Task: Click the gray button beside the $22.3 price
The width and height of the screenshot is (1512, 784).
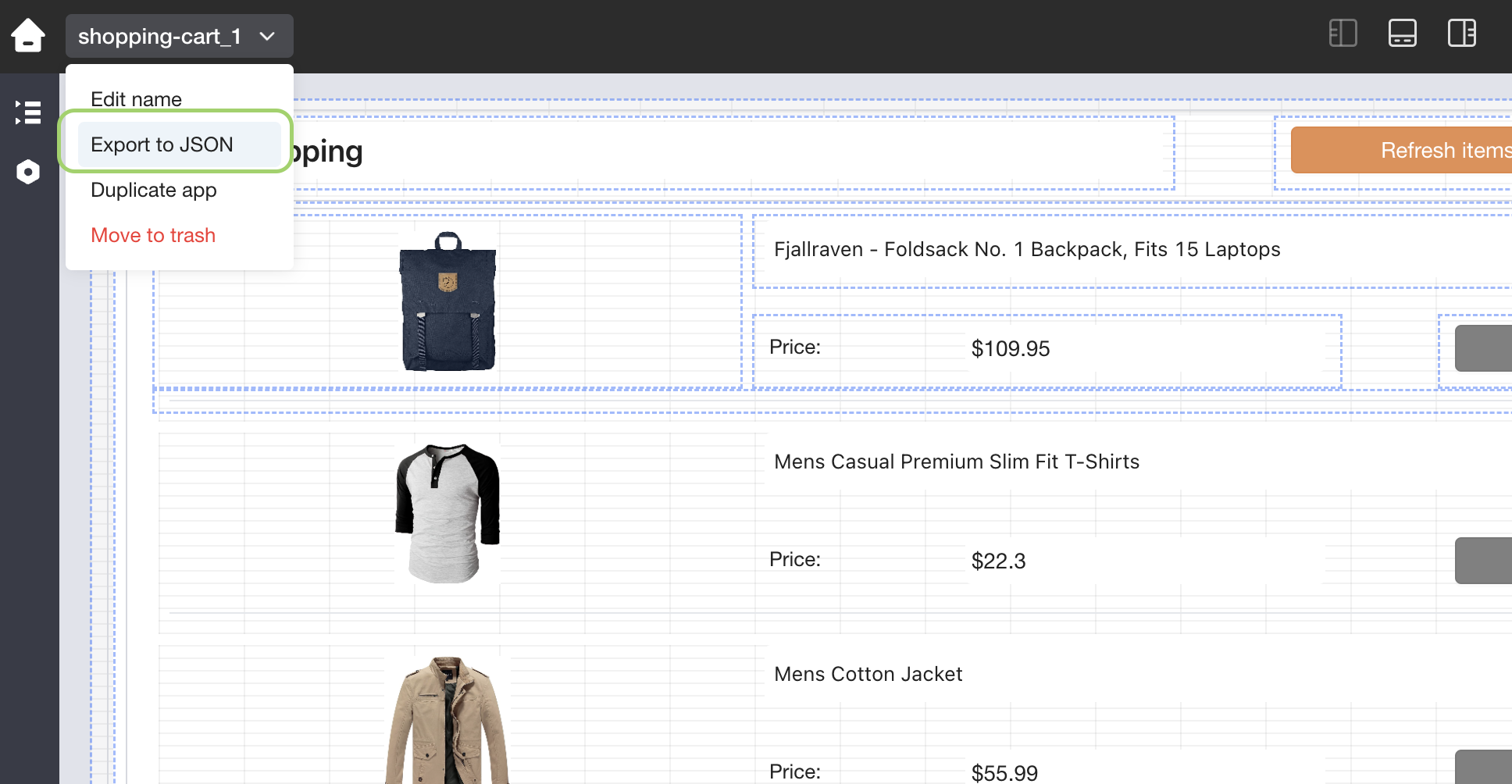Action: (1482, 561)
